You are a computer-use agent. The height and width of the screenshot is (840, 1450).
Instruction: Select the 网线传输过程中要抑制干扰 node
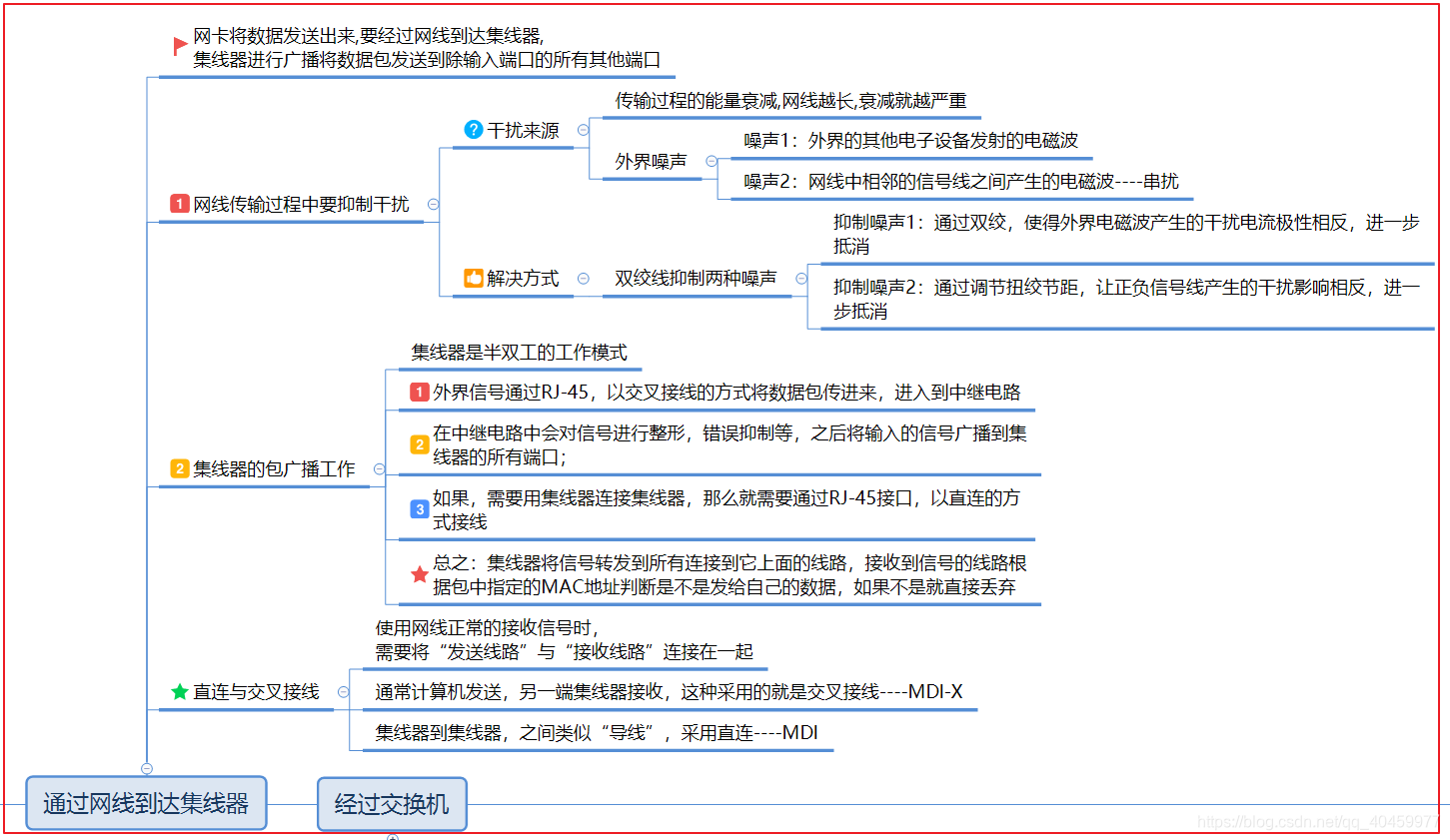point(301,204)
